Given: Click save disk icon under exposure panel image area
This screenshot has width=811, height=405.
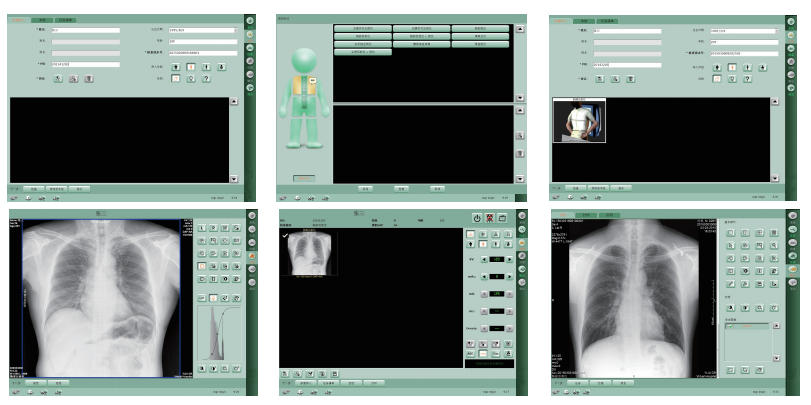Looking at the screenshot, I should pyautogui.click(x=335, y=373).
